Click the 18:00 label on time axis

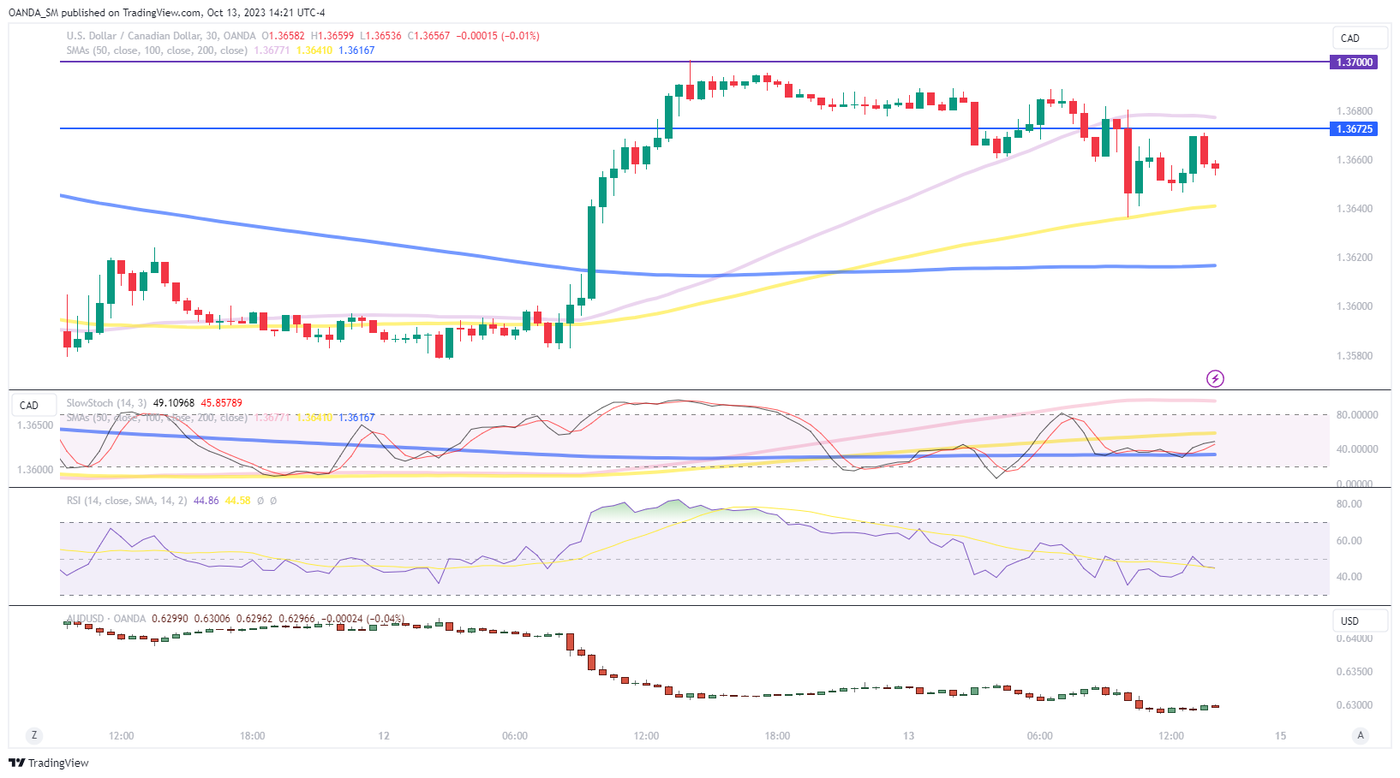252,736
